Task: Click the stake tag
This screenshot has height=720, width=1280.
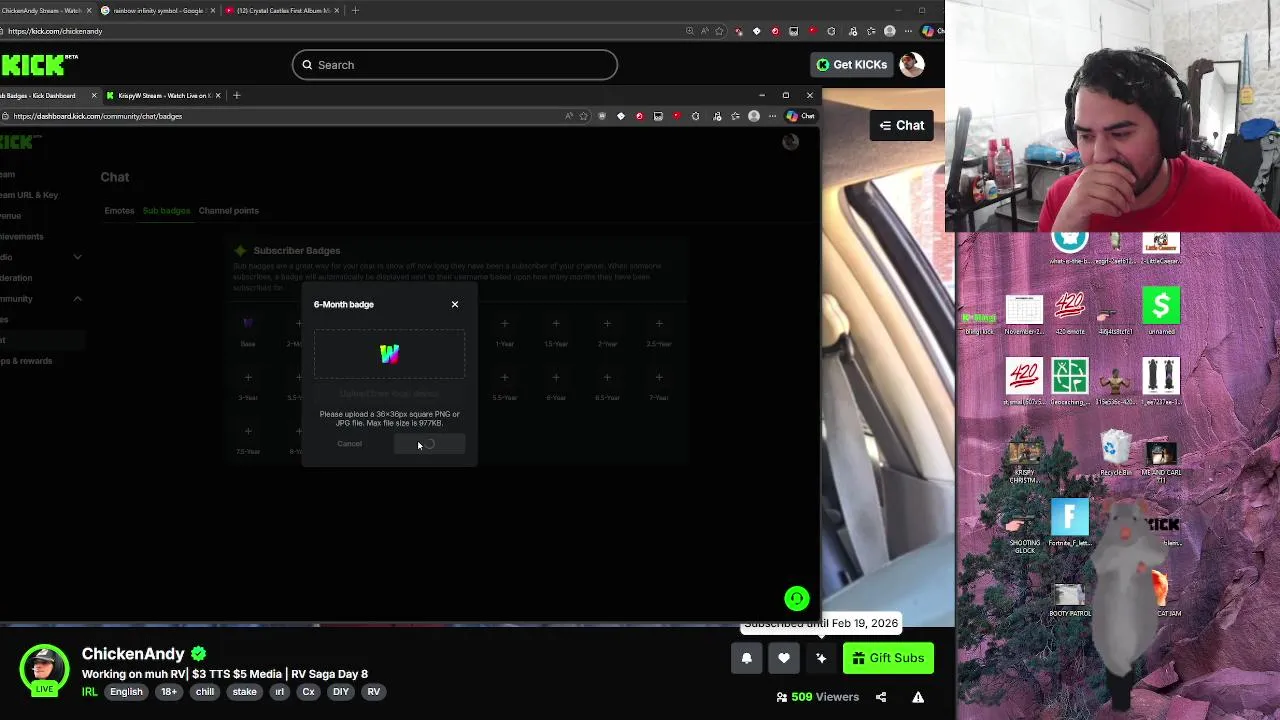Action: tap(244, 692)
